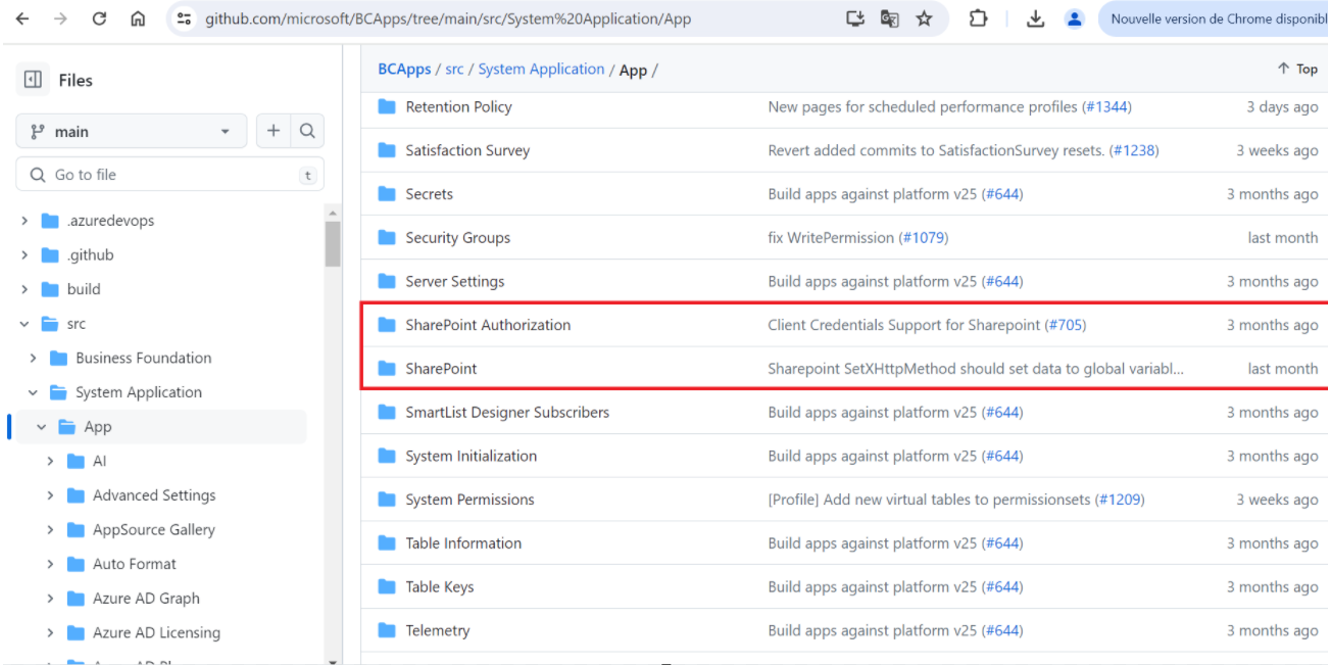Open the main branch dropdown
This screenshot has width=1328, height=665.
click(x=130, y=131)
